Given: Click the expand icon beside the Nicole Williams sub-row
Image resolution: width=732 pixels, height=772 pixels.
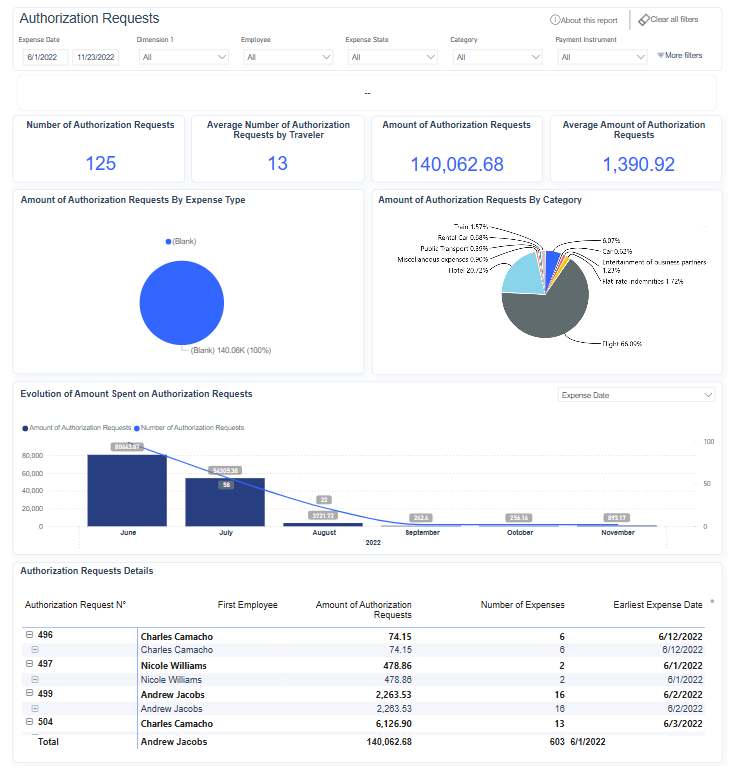Looking at the screenshot, I should 36,679.
